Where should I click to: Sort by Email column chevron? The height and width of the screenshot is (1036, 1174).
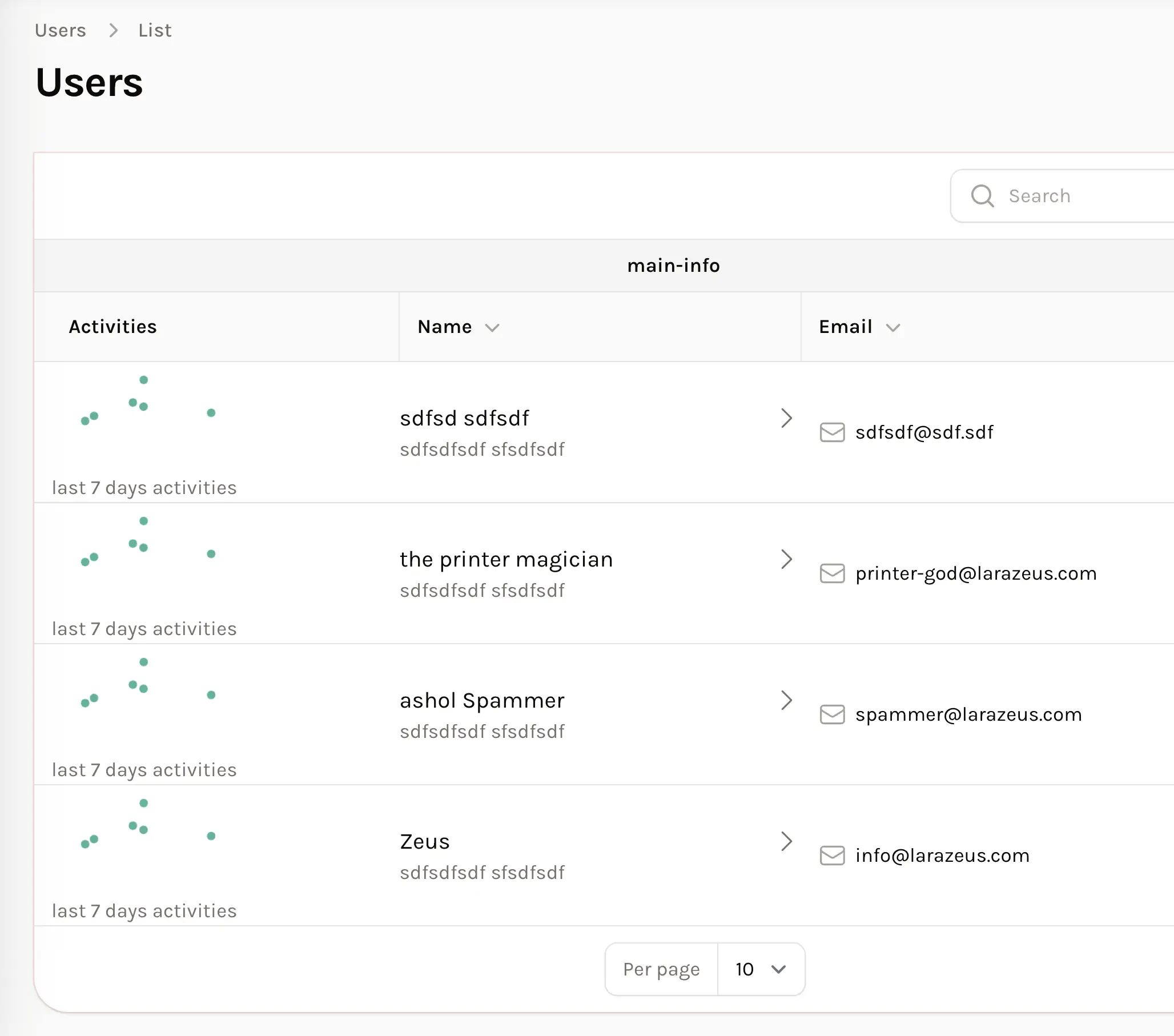pos(892,328)
